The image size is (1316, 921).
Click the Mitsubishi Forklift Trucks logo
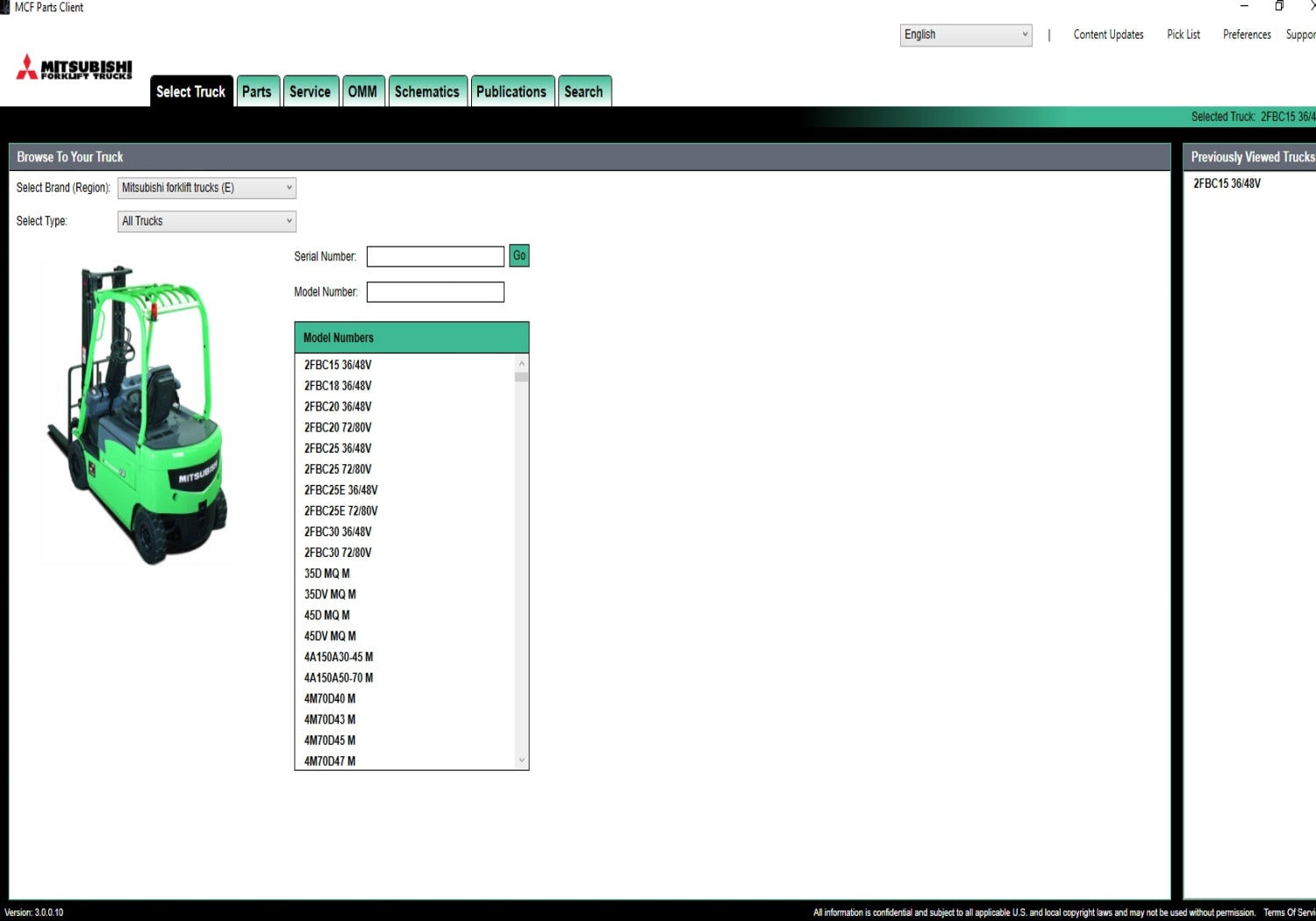coord(75,68)
